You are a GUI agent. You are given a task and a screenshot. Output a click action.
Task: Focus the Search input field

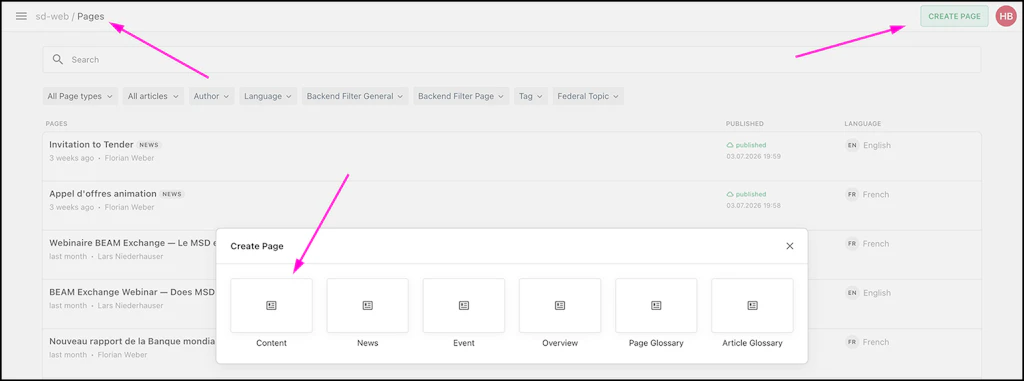511,59
